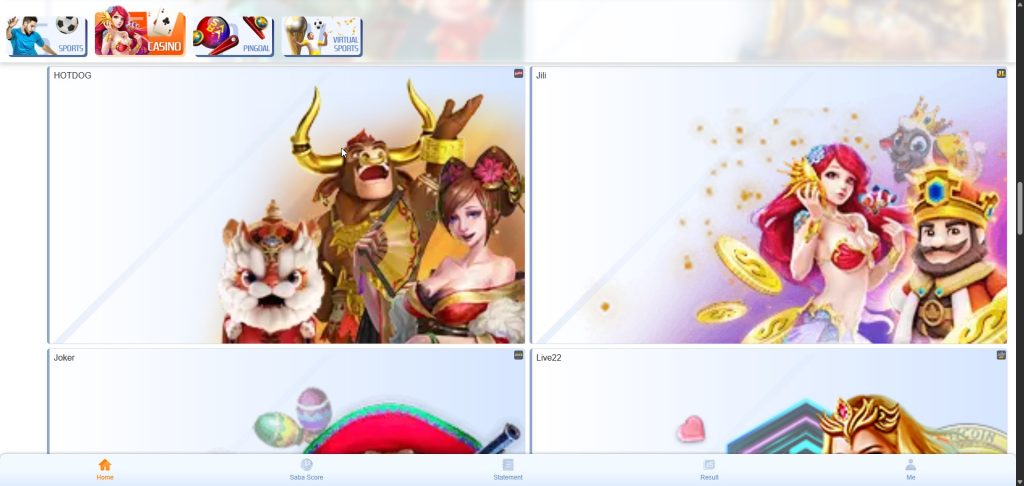Open the Live22 game provider banner
Image resolution: width=1024 pixels, height=486 pixels.
click(768, 405)
